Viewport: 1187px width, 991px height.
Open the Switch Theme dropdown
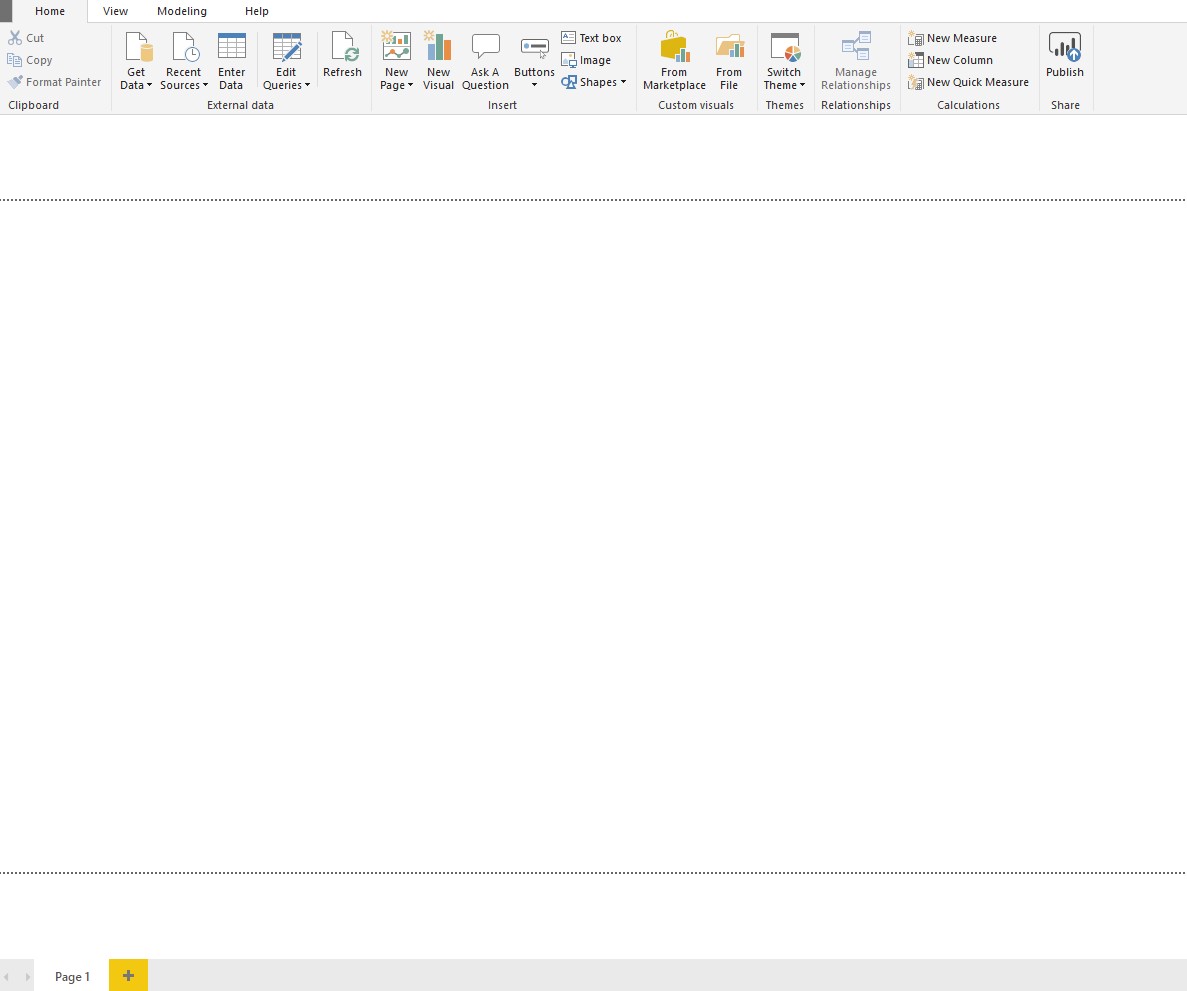(784, 61)
